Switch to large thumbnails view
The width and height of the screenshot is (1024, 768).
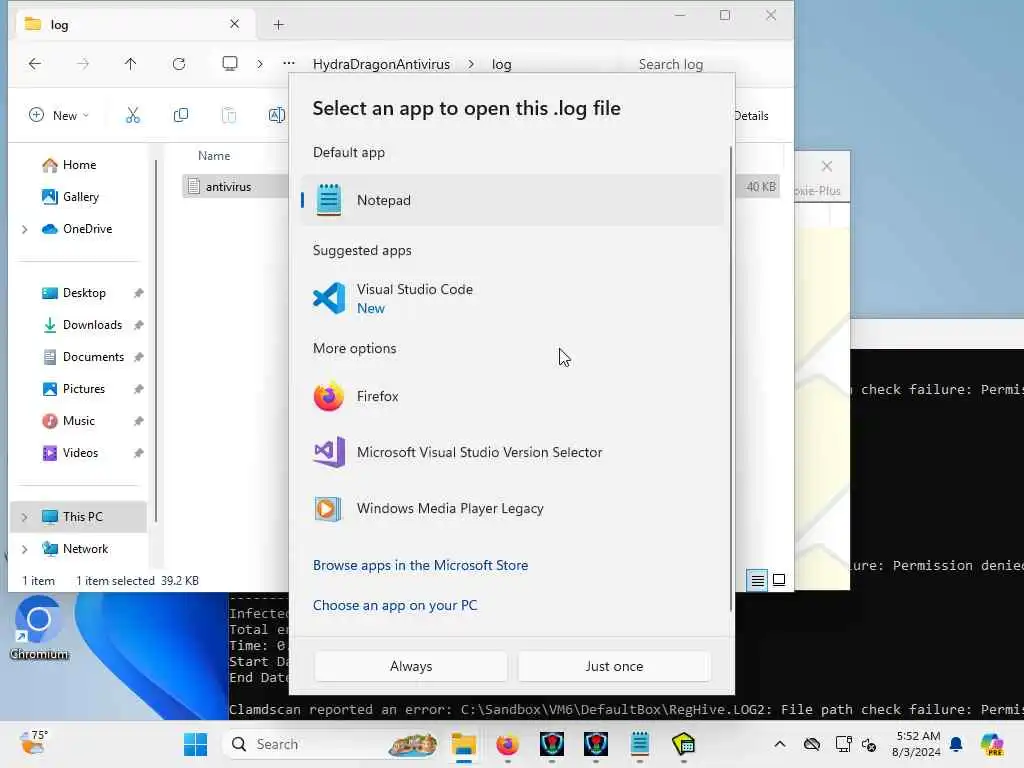tap(779, 580)
